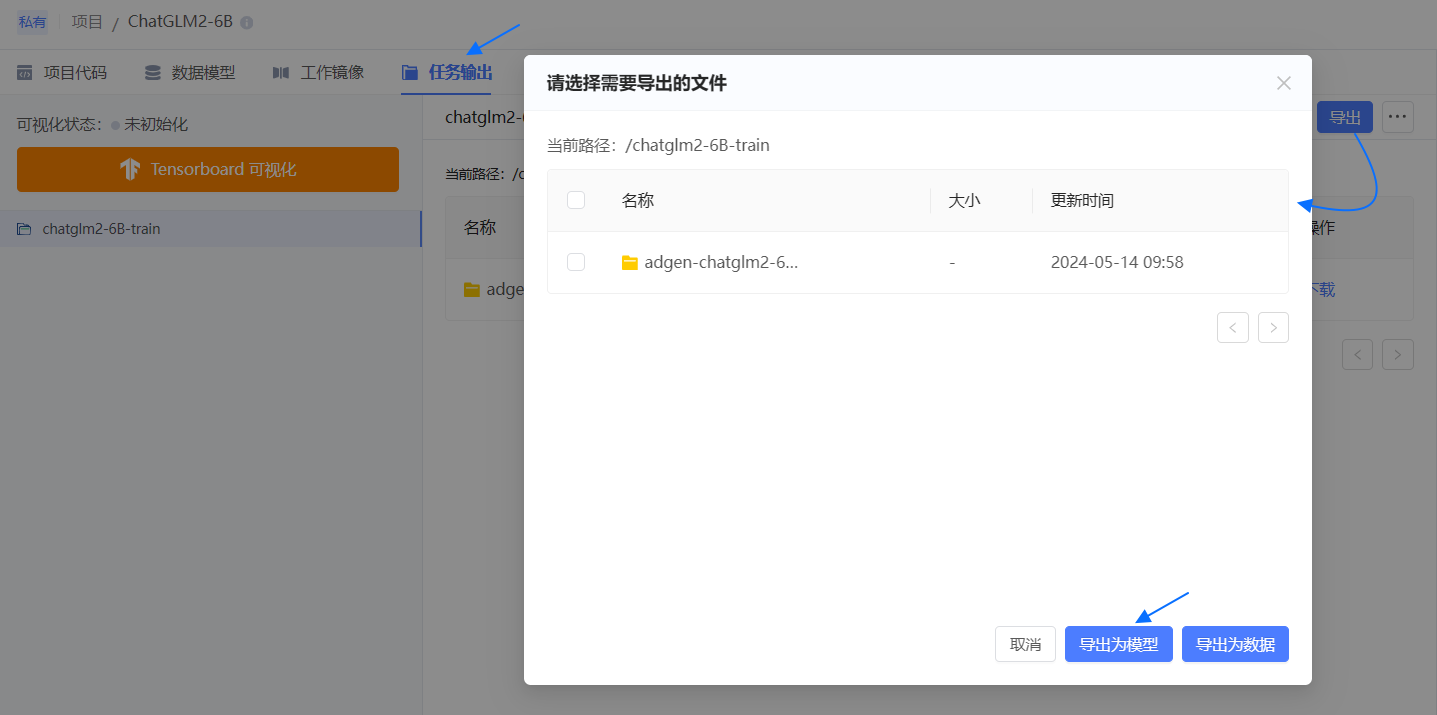Select chatglm2-6B-train in left tree
The width and height of the screenshot is (1437, 715).
coord(101,229)
